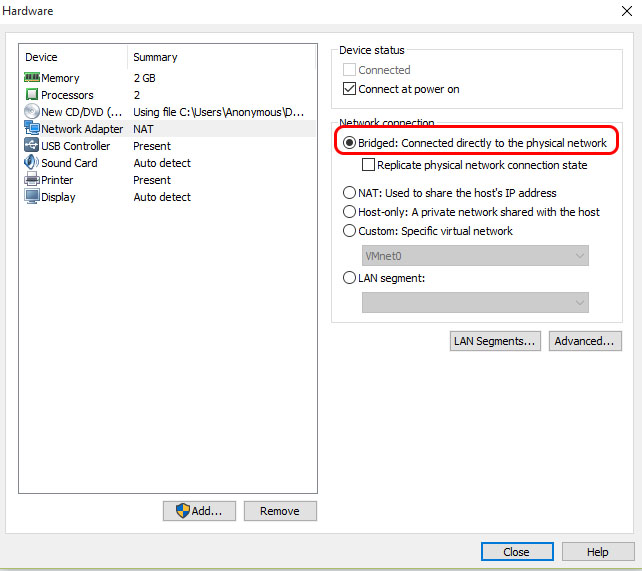
Task: Click the Network Adapter icon
Action: 31,129
